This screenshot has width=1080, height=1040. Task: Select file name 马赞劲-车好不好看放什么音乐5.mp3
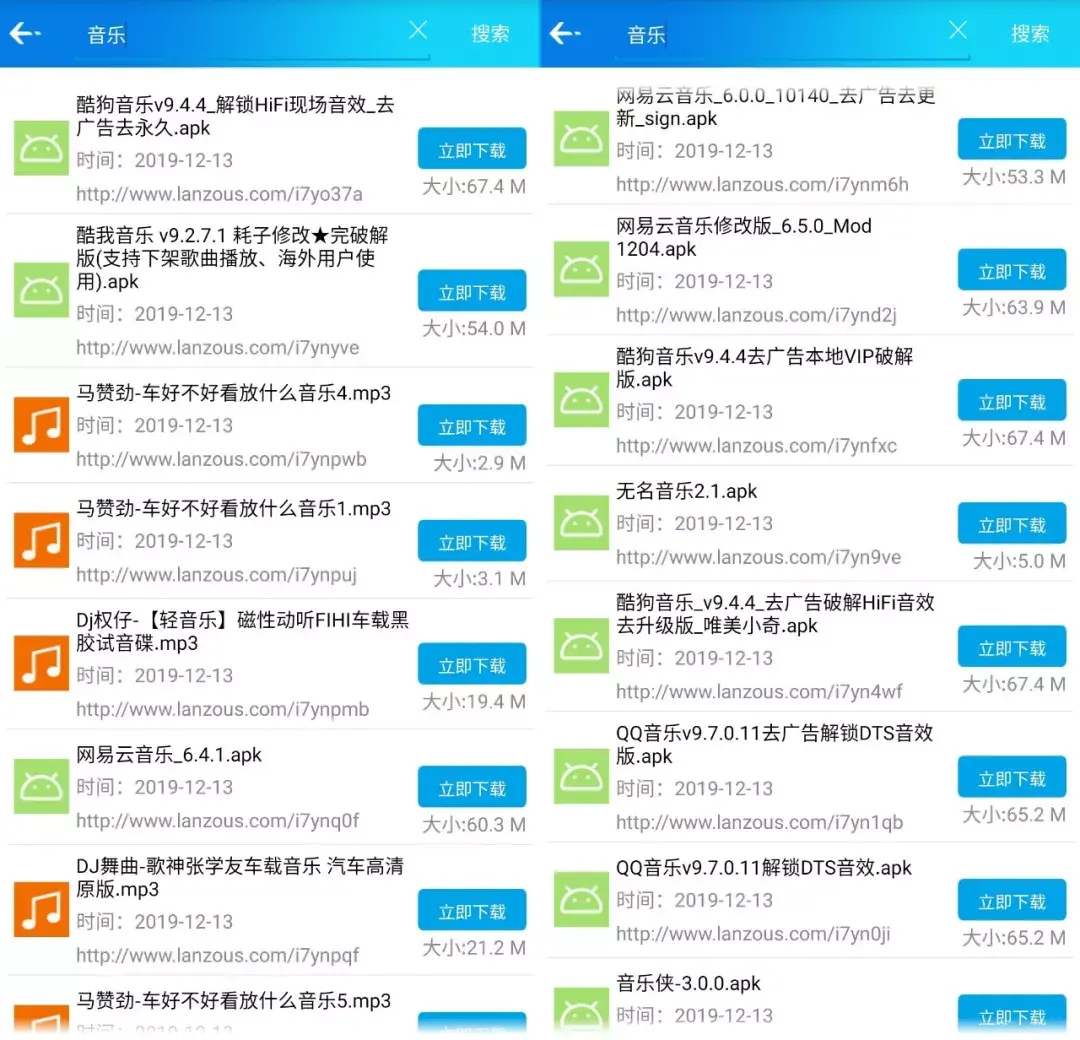click(x=233, y=1001)
